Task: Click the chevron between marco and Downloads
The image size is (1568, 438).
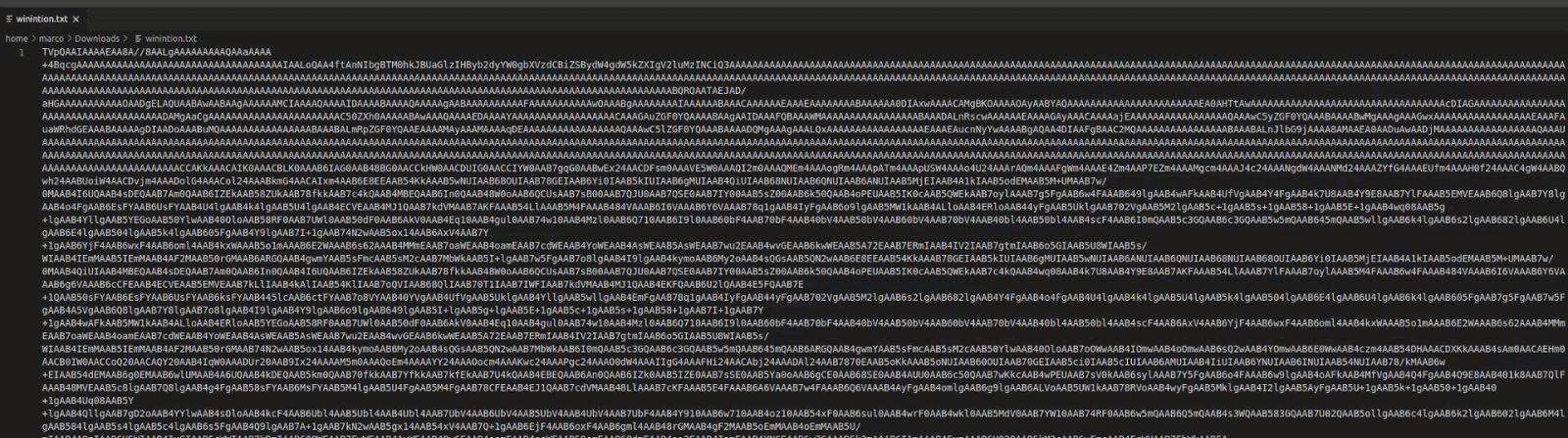Action: coord(70,39)
